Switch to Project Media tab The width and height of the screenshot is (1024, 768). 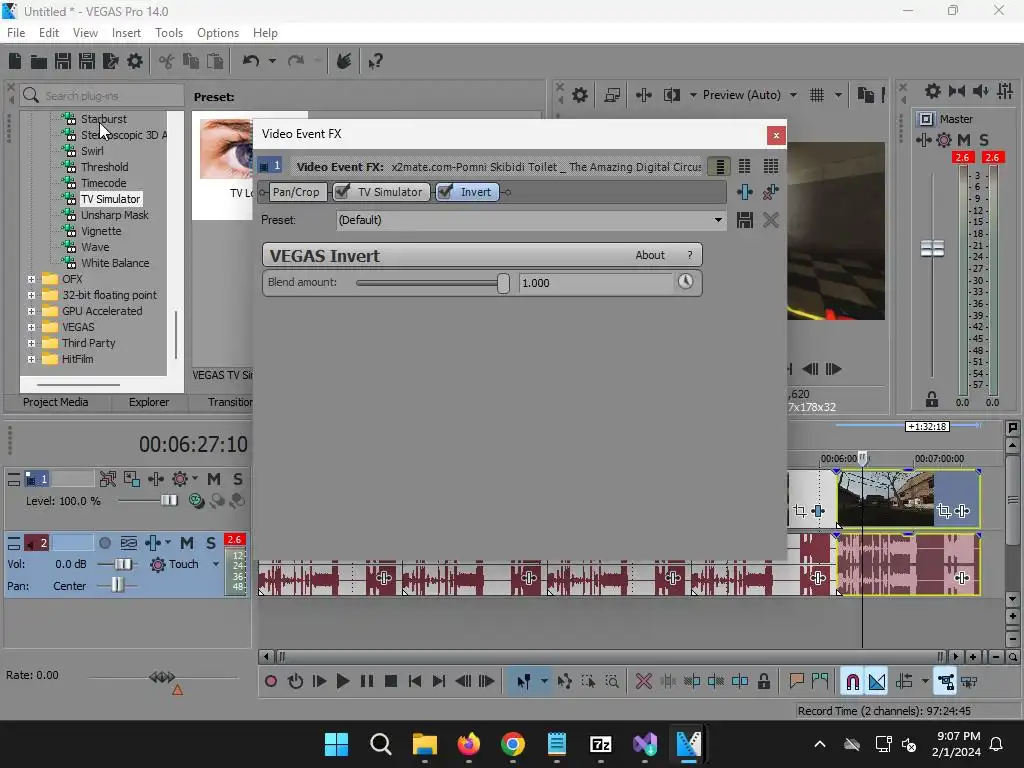click(56, 402)
